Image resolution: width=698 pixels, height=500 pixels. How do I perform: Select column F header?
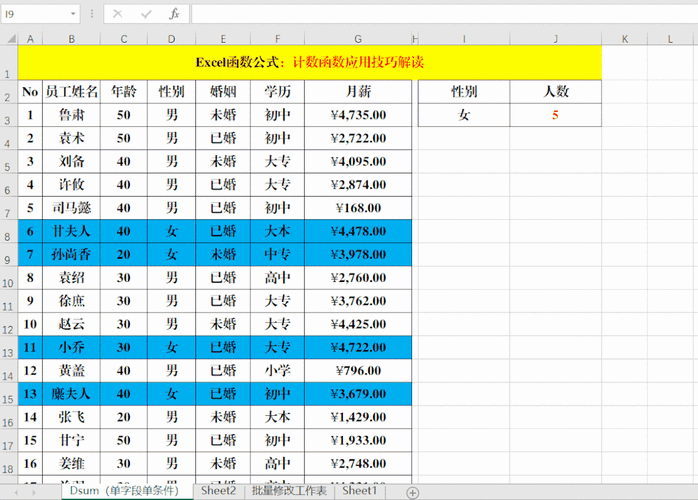[277, 39]
